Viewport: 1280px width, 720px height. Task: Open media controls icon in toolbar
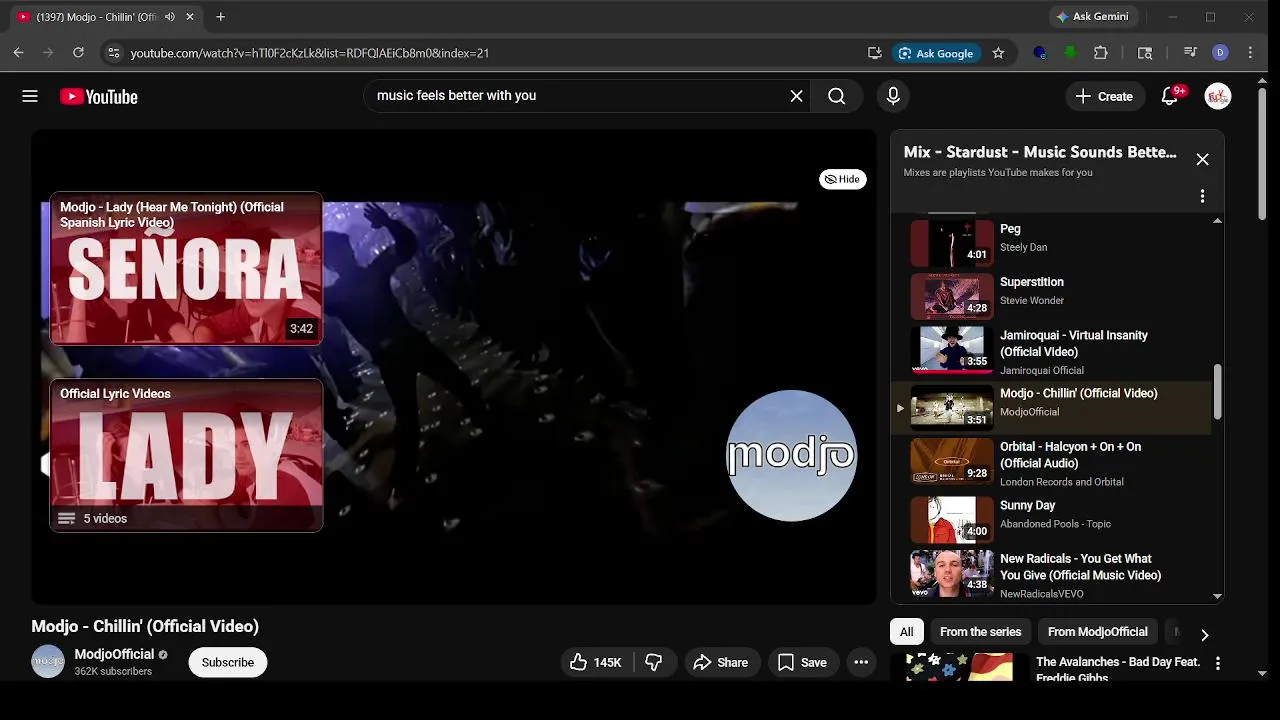(1190, 53)
